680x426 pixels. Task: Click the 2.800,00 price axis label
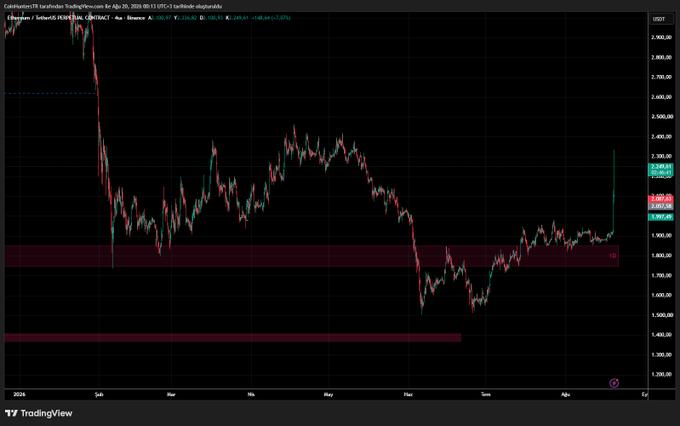pos(661,57)
